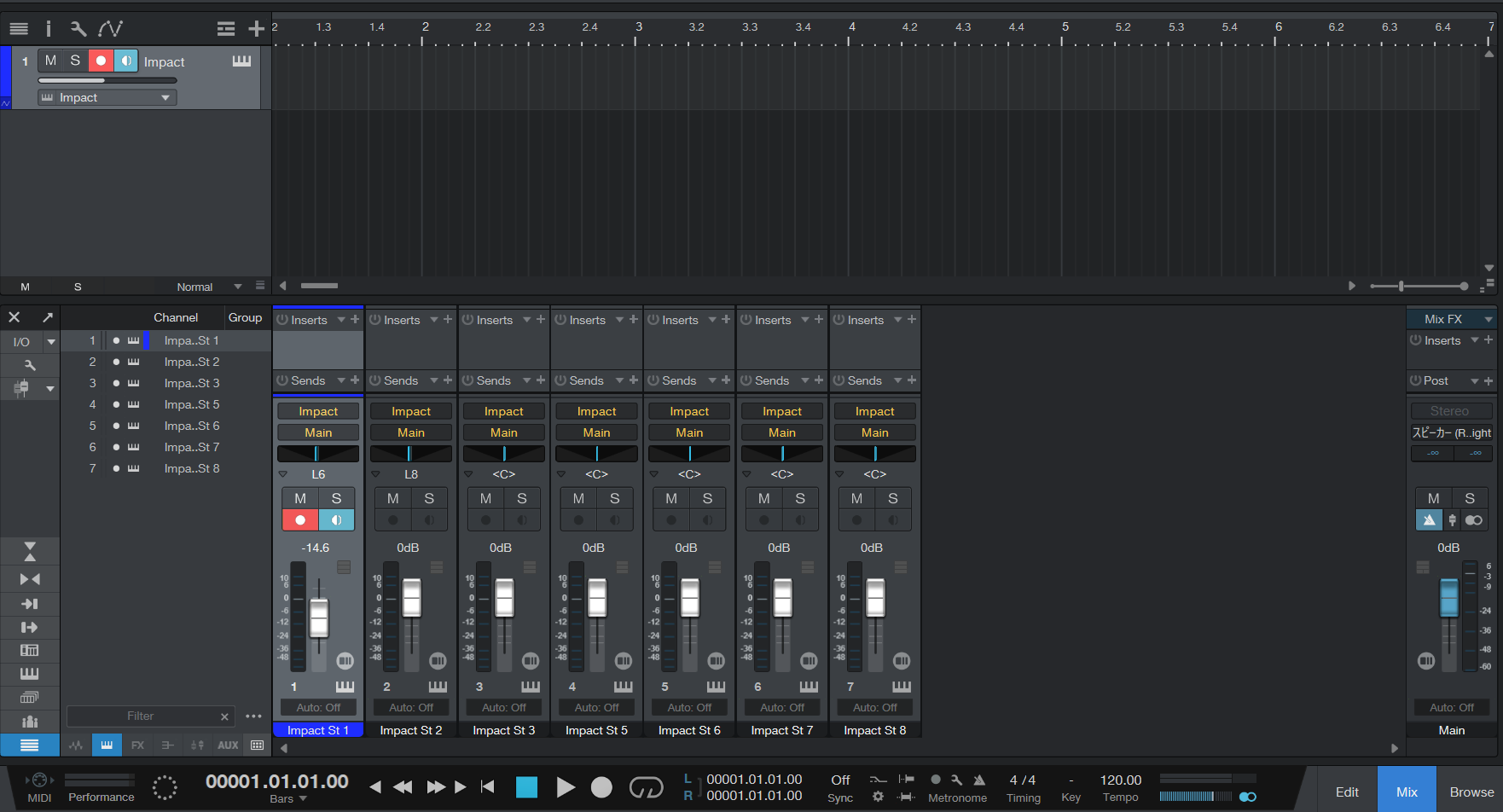Screen dimensions: 1503x812
Task: Close the mixer console with X icon
Action: click(x=15, y=317)
